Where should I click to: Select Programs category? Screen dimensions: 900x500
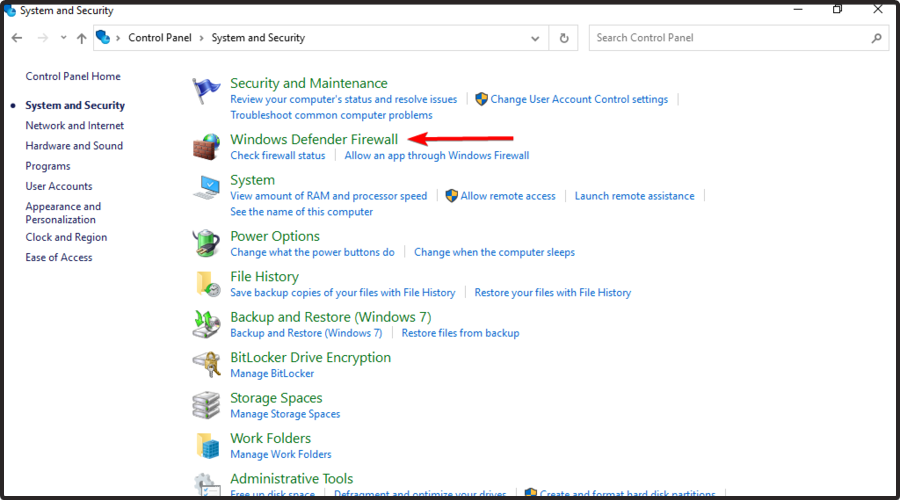48,166
